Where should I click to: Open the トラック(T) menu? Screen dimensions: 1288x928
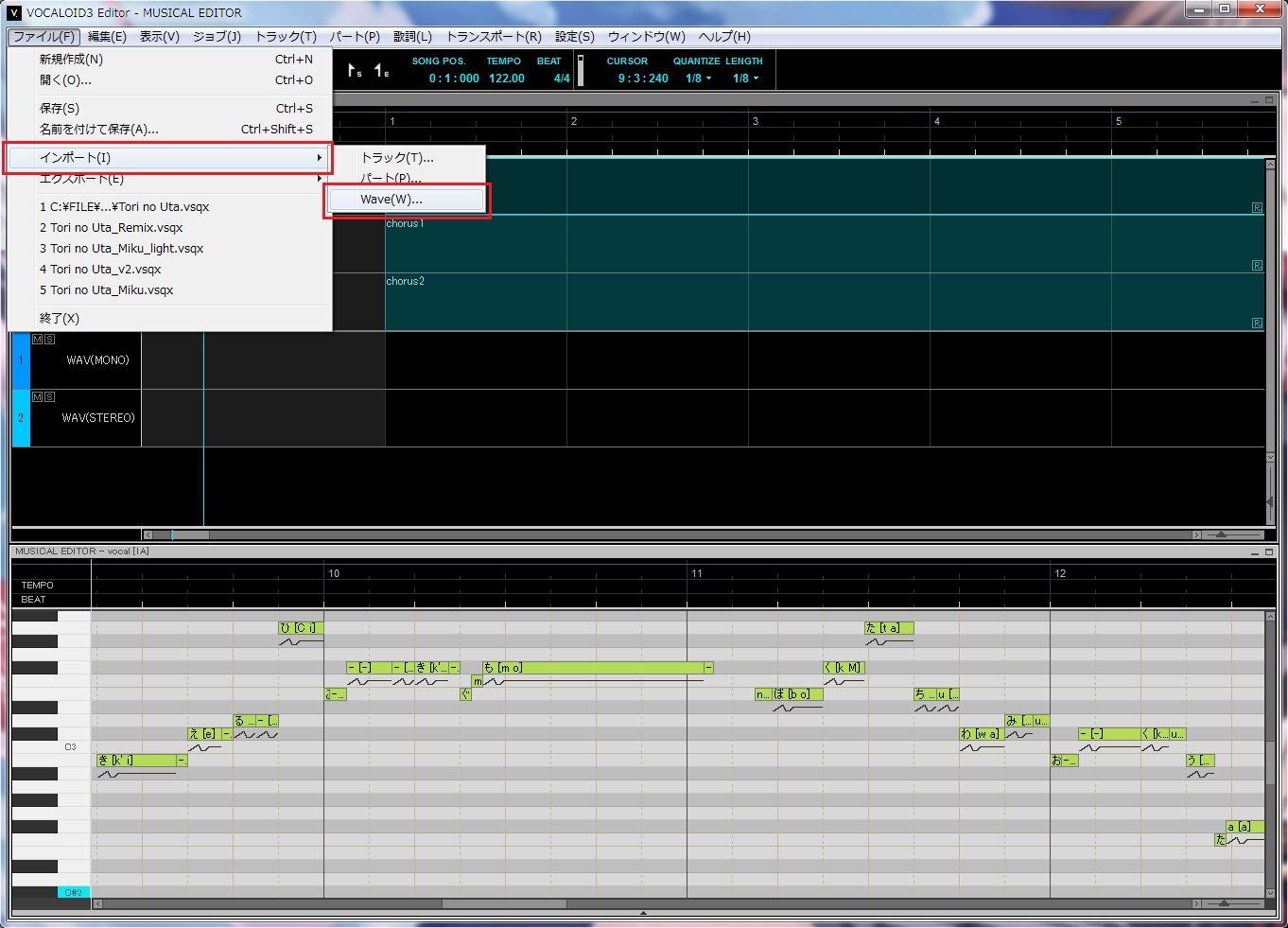(286, 37)
